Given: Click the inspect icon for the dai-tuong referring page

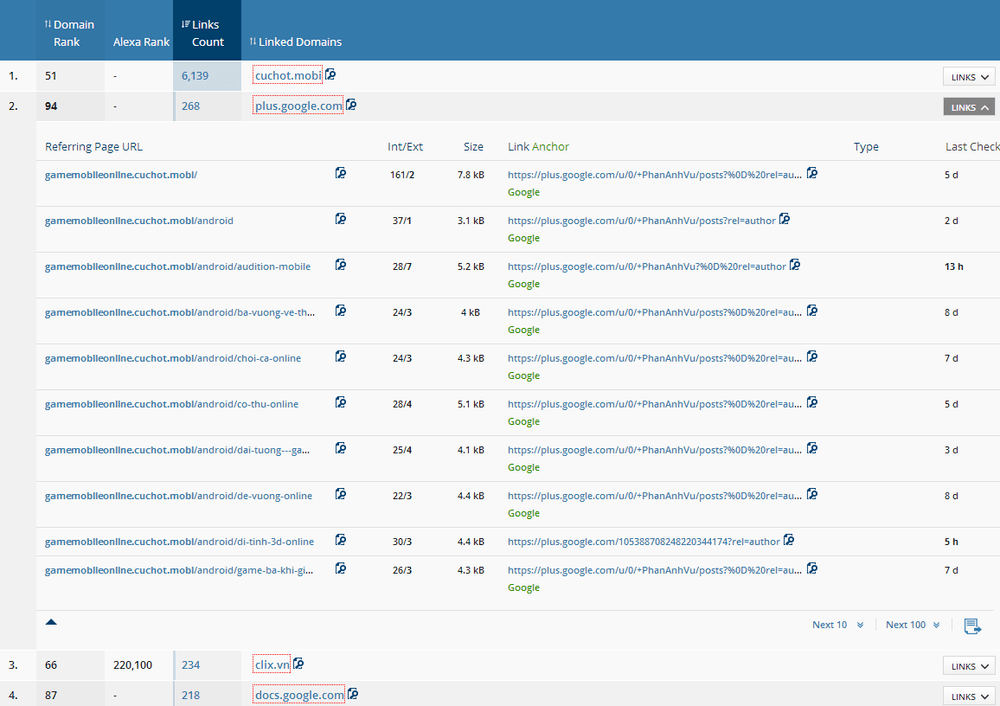Looking at the screenshot, I should [x=341, y=448].
